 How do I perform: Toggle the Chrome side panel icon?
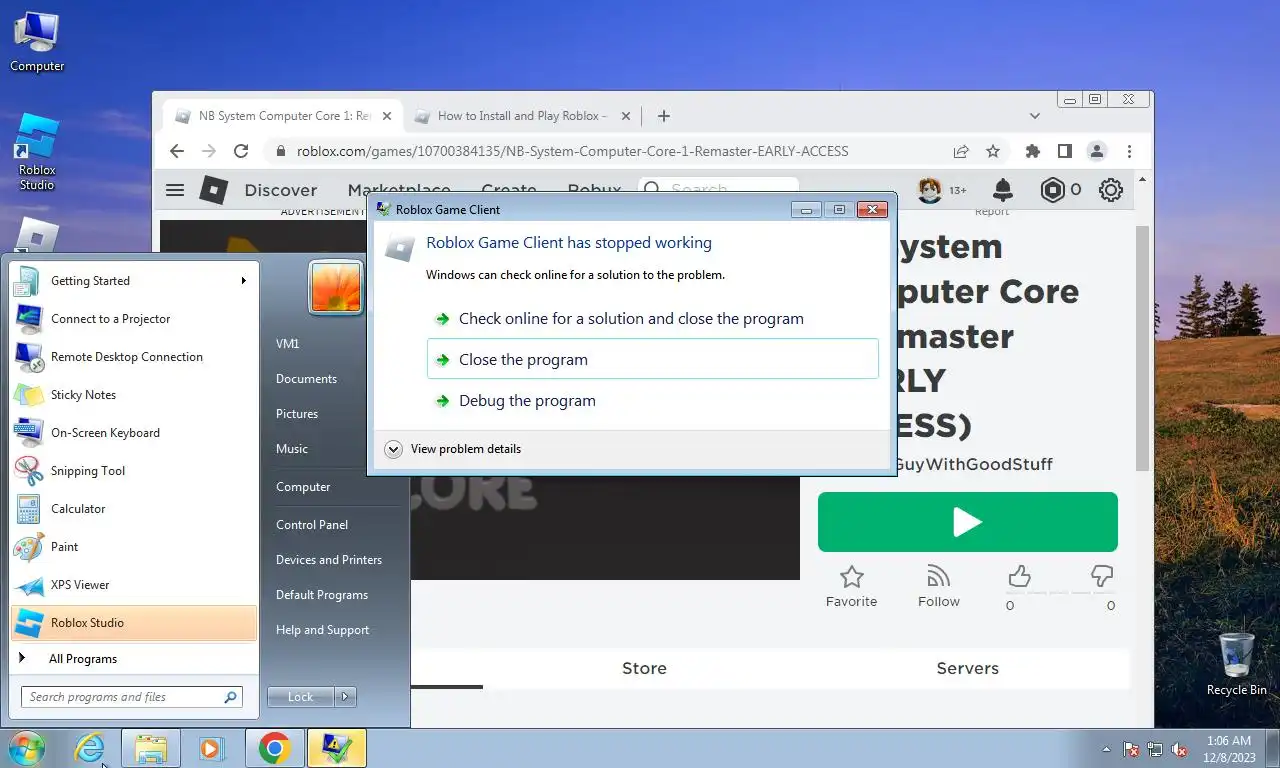click(1065, 151)
